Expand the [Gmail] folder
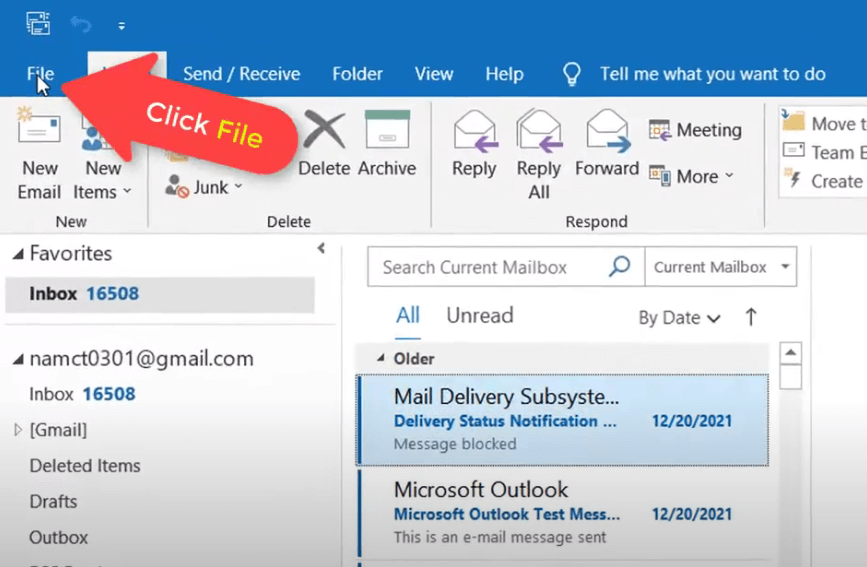The image size is (867, 567). [18, 430]
